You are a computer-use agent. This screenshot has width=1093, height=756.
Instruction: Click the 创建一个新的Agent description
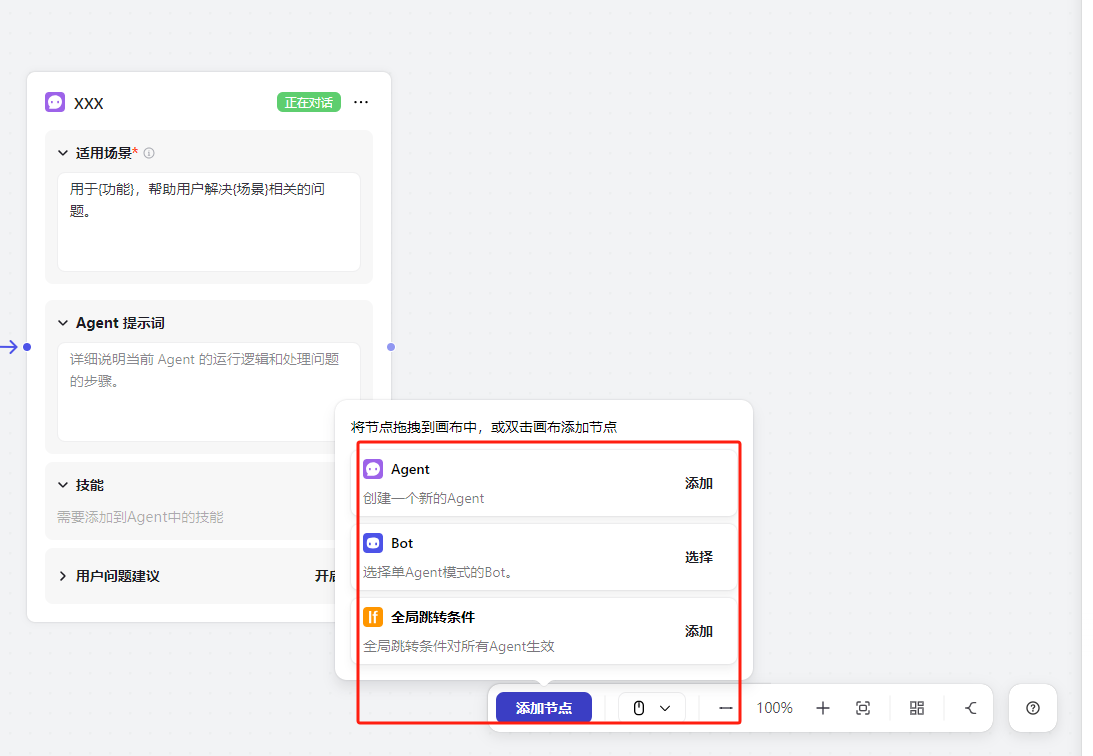point(424,498)
